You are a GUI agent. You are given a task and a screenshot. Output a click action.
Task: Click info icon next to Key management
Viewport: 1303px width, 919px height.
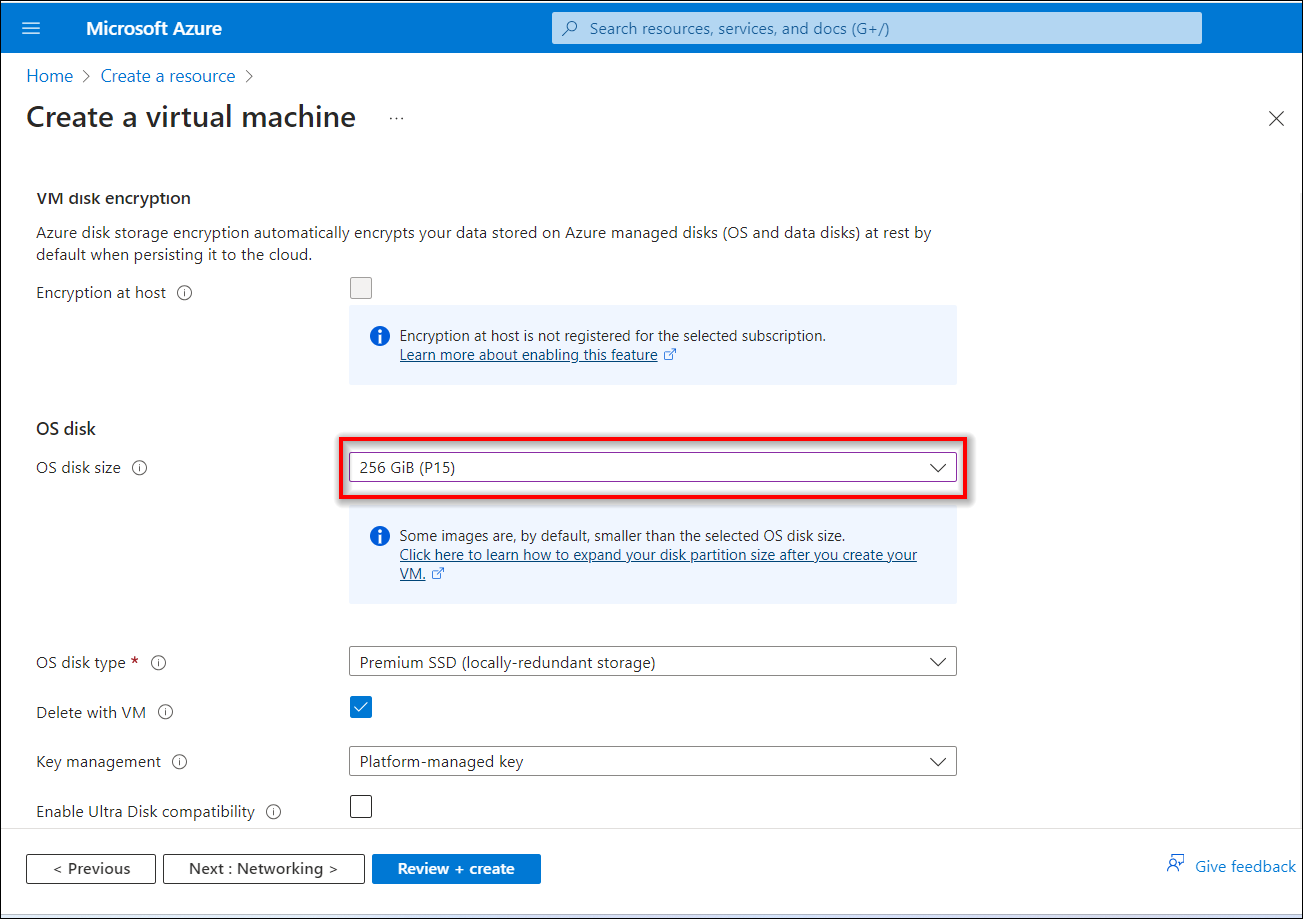(x=180, y=762)
